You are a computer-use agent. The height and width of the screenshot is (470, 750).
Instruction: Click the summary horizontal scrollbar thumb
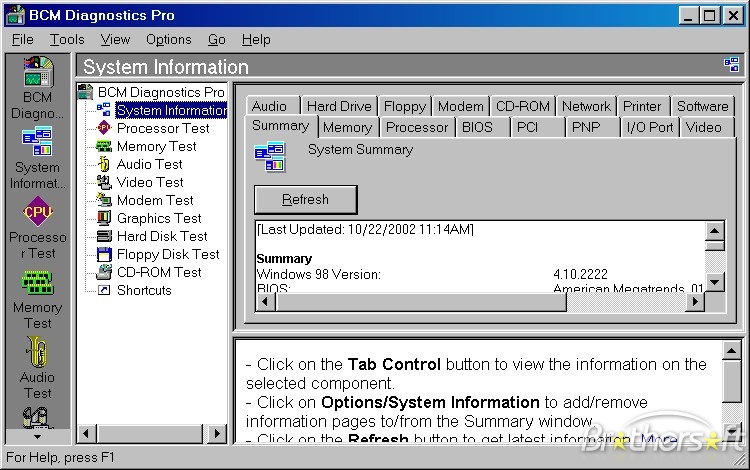421,302
